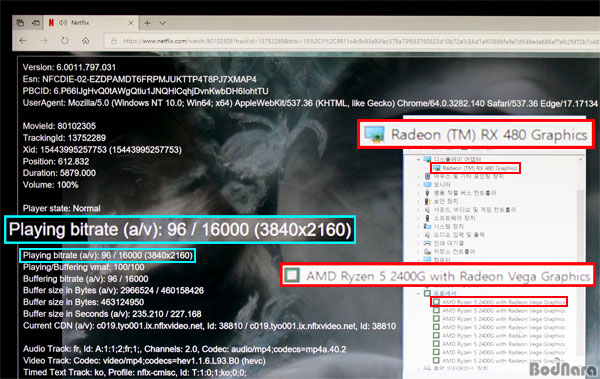Open the tabs you've set aside
Image resolution: width=600 pixels, height=379 pixels.
click(x=20, y=23)
